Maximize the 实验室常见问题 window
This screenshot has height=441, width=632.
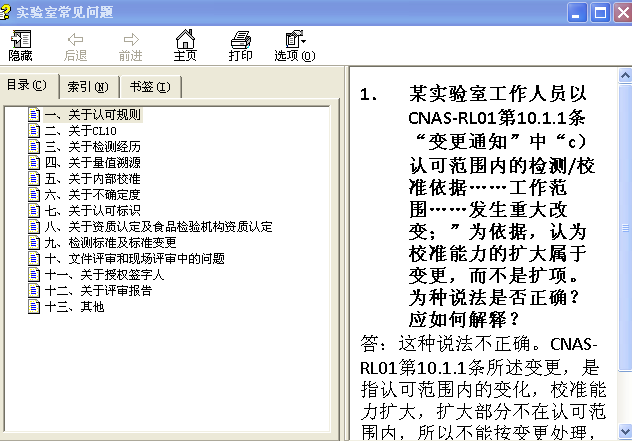[x=600, y=13]
